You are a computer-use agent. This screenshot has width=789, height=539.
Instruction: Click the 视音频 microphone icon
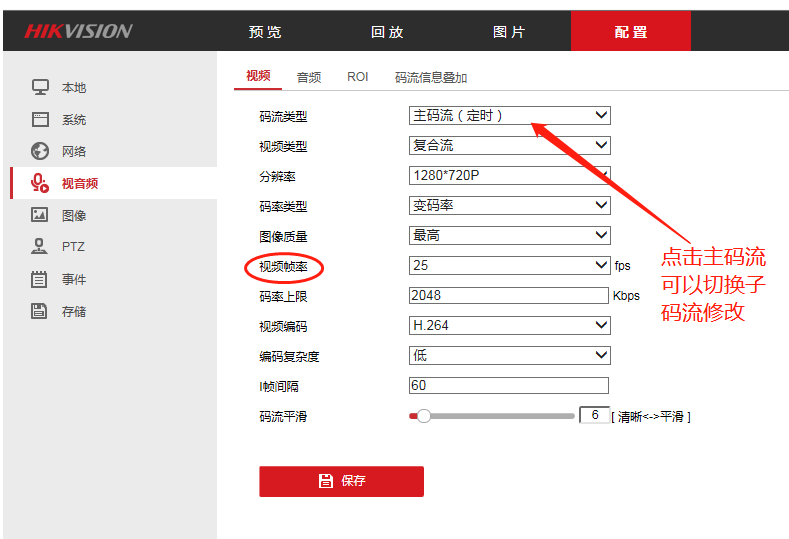coord(40,183)
